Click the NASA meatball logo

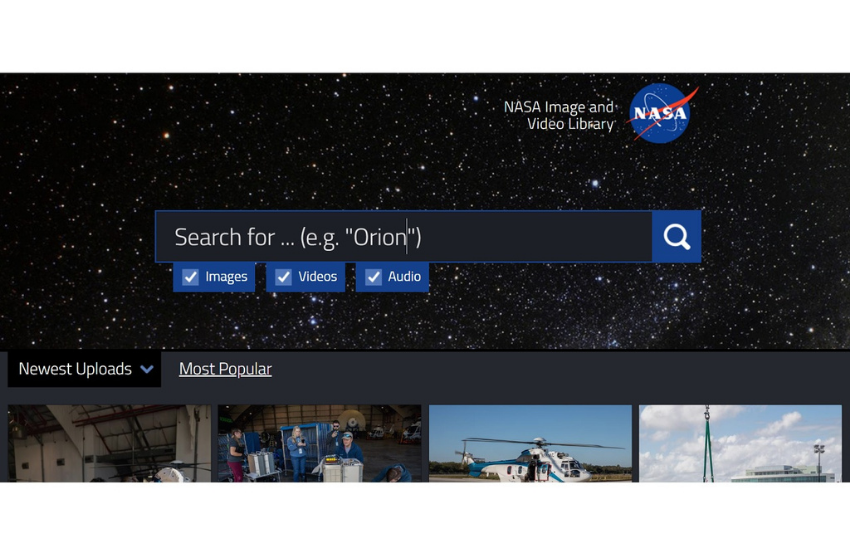[661, 113]
